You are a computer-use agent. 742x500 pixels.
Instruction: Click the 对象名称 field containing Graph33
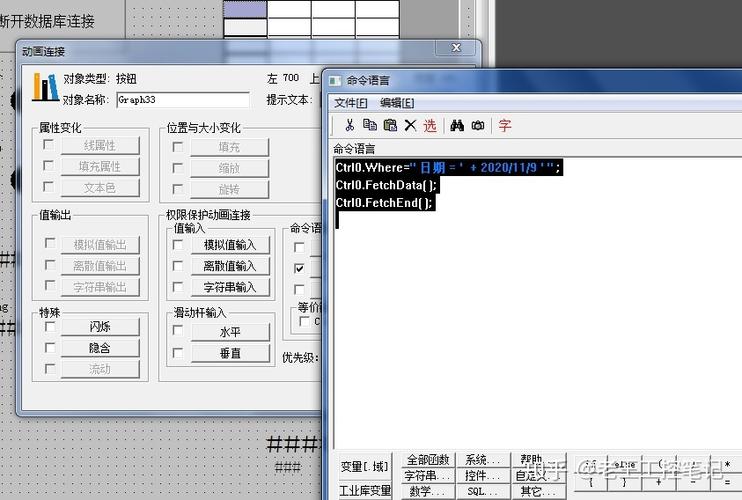(183, 100)
